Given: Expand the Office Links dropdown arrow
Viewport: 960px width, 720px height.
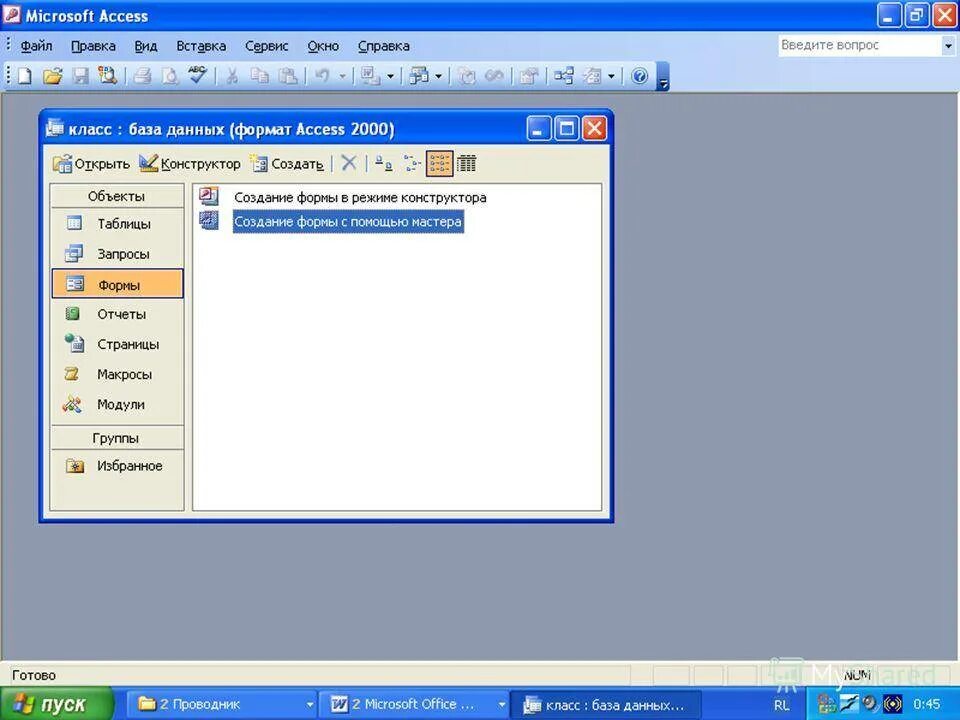Looking at the screenshot, I should pyautogui.click(x=391, y=77).
